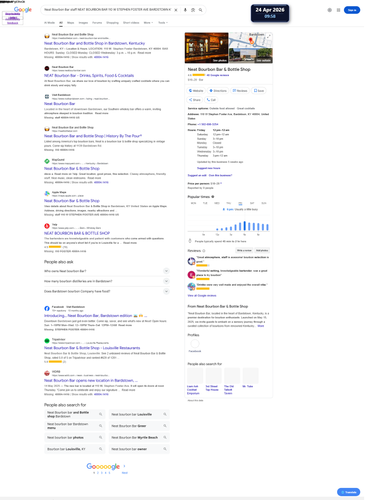Search related 'Neat bourbon bar Louisville' chip
The height and width of the screenshot is (500, 367).
pyautogui.click(x=139, y=414)
